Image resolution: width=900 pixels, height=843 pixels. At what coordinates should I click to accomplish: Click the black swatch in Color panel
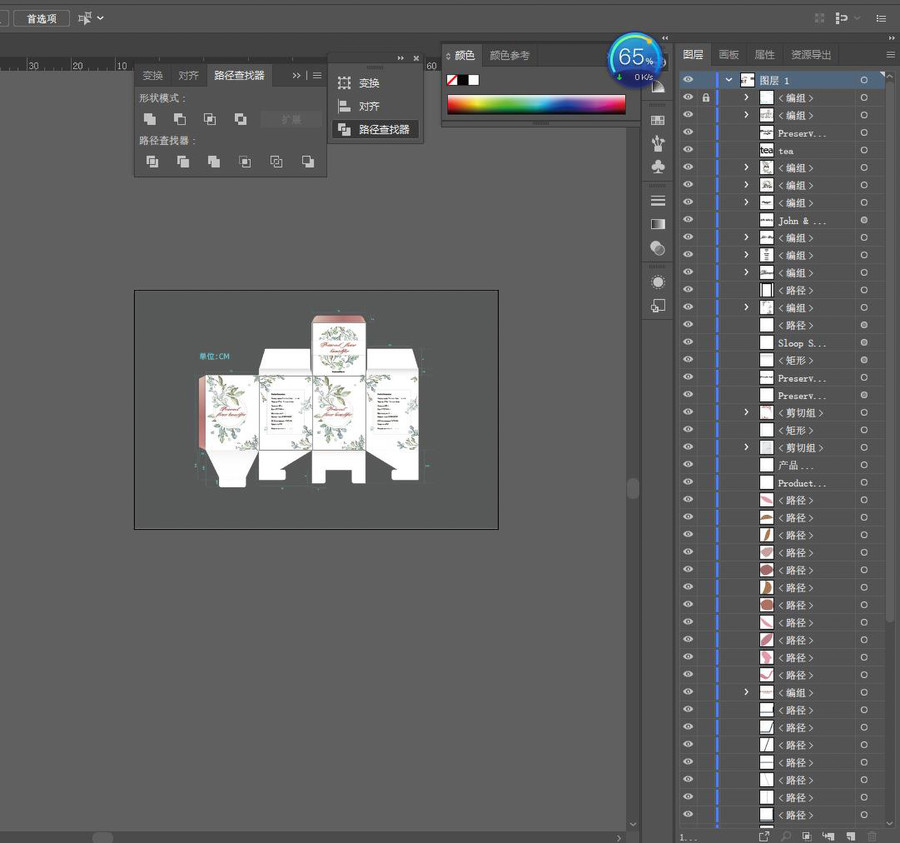pyautogui.click(x=463, y=80)
